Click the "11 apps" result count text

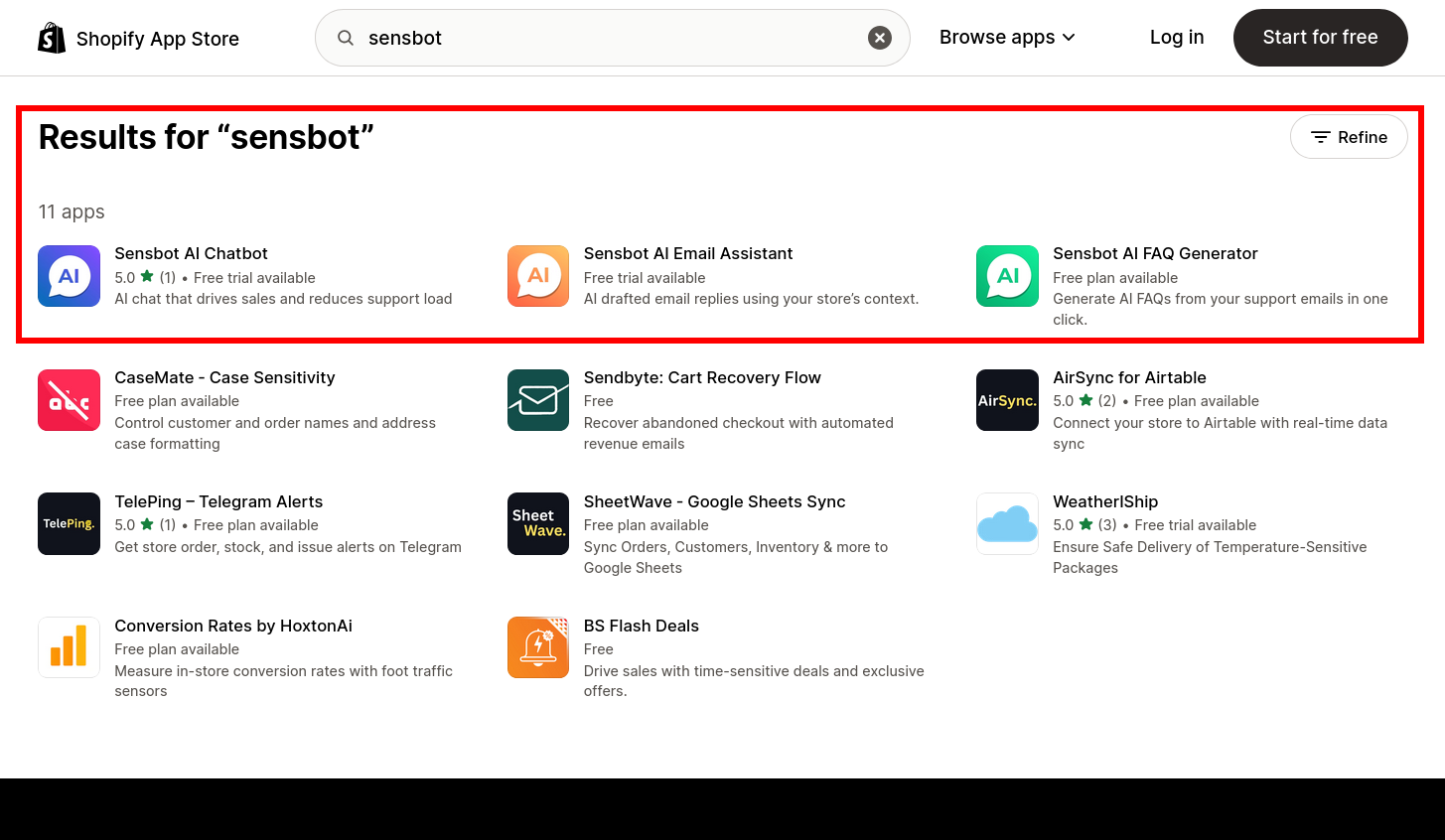(x=72, y=211)
